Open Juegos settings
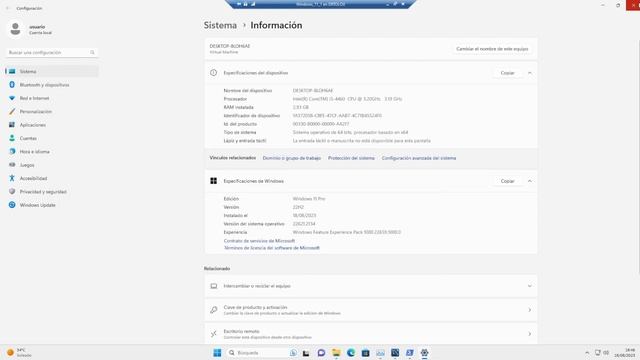Screen dimensions: 640x360 pyautogui.click(x=52, y=165)
